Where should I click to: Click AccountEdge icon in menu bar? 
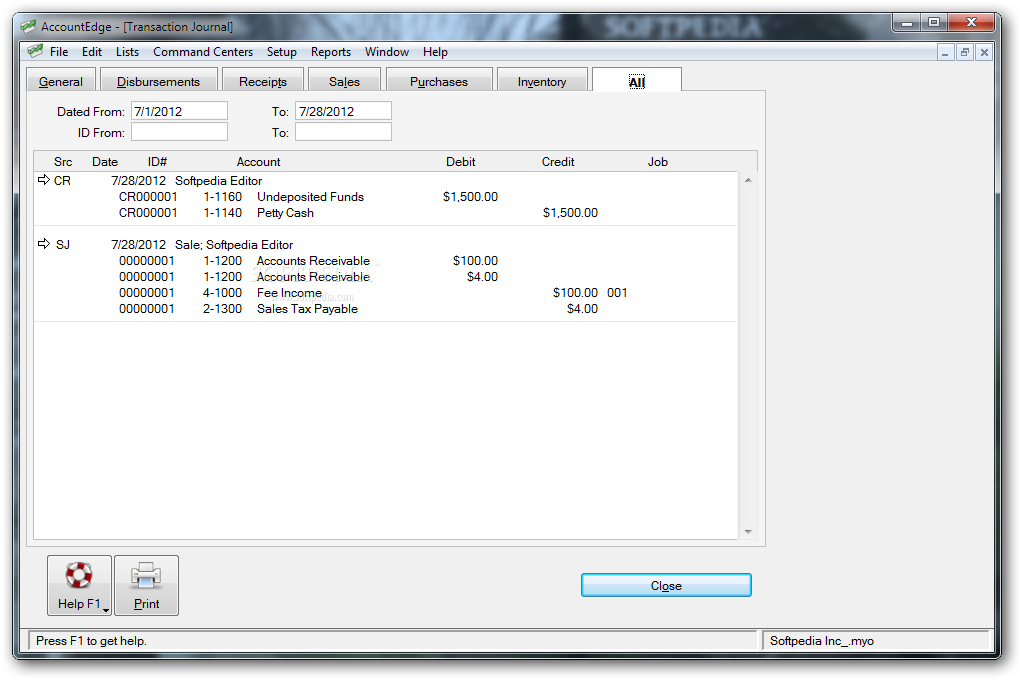pyautogui.click(x=35, y=51)
